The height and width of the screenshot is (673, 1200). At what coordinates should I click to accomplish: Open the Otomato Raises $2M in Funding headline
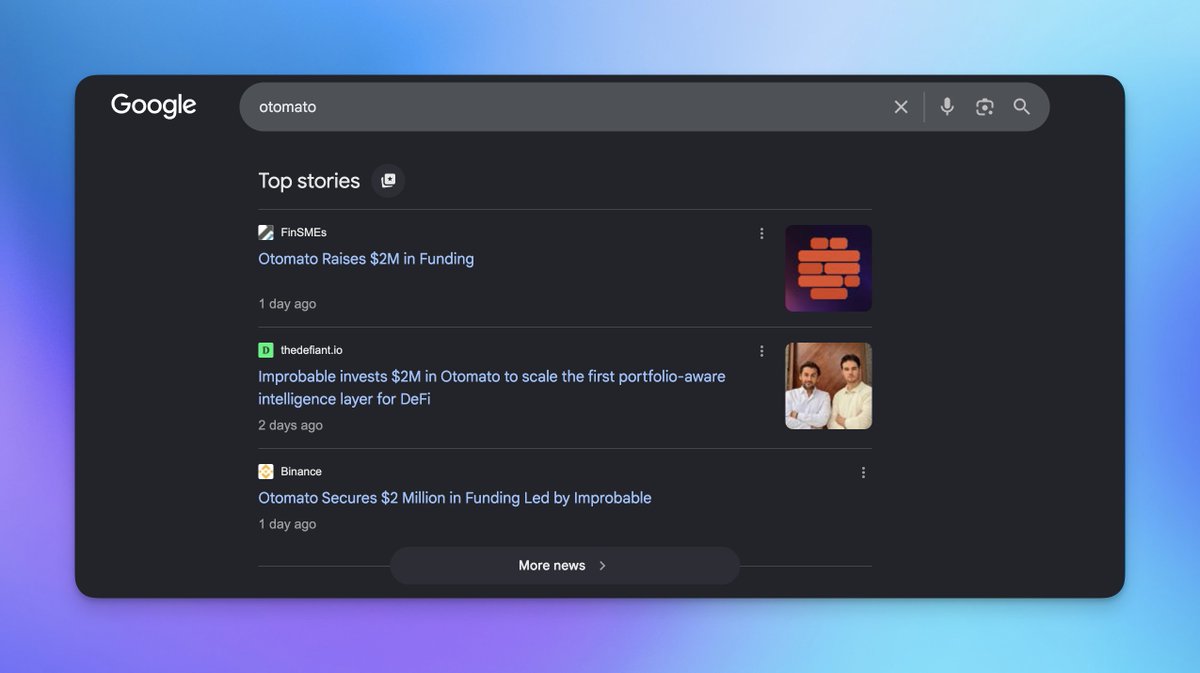tap(366, 259)
